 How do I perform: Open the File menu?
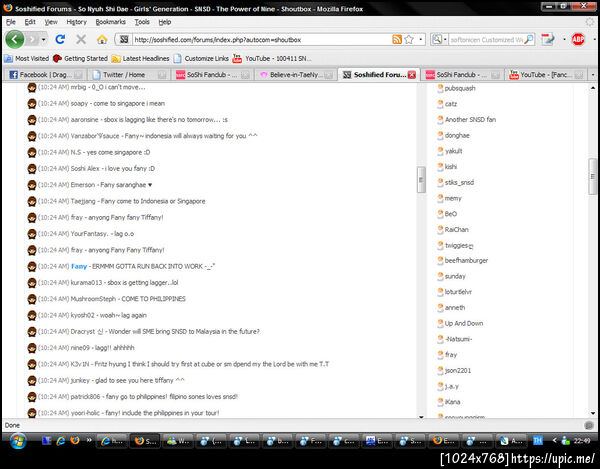(x=11, y=22)
